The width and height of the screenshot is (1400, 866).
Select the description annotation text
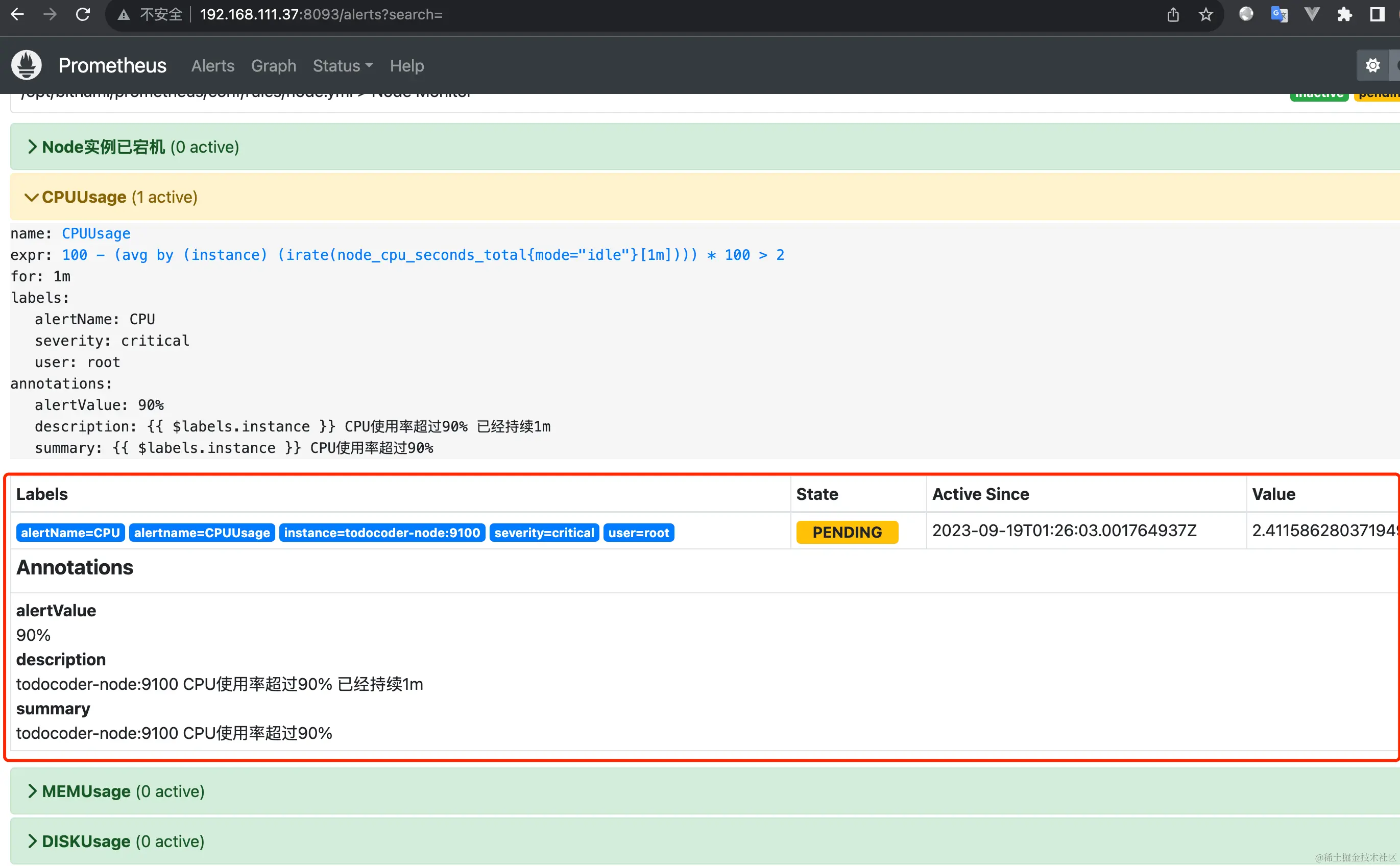220,684
